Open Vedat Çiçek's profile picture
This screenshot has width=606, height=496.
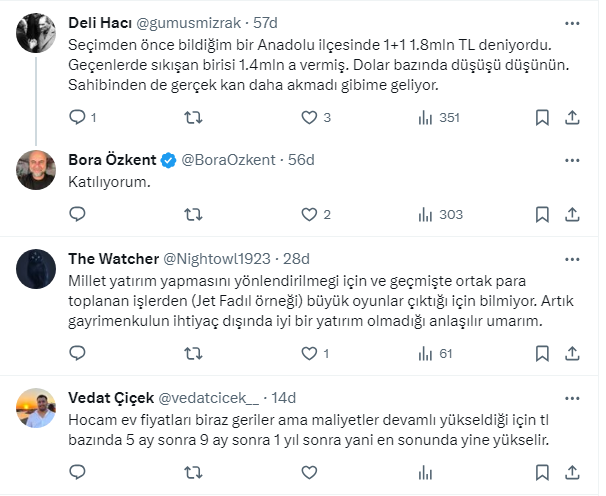coord(37,407)
